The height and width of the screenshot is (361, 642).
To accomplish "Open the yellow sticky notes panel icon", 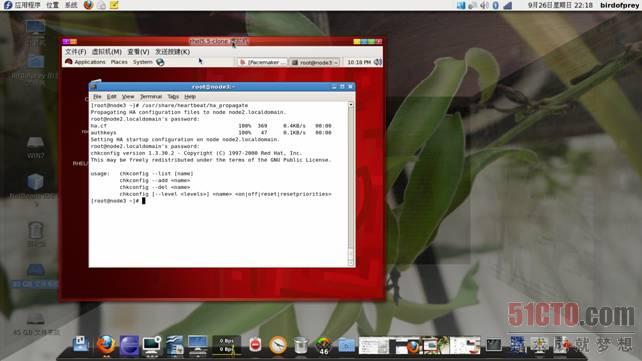I will (114, 5).
